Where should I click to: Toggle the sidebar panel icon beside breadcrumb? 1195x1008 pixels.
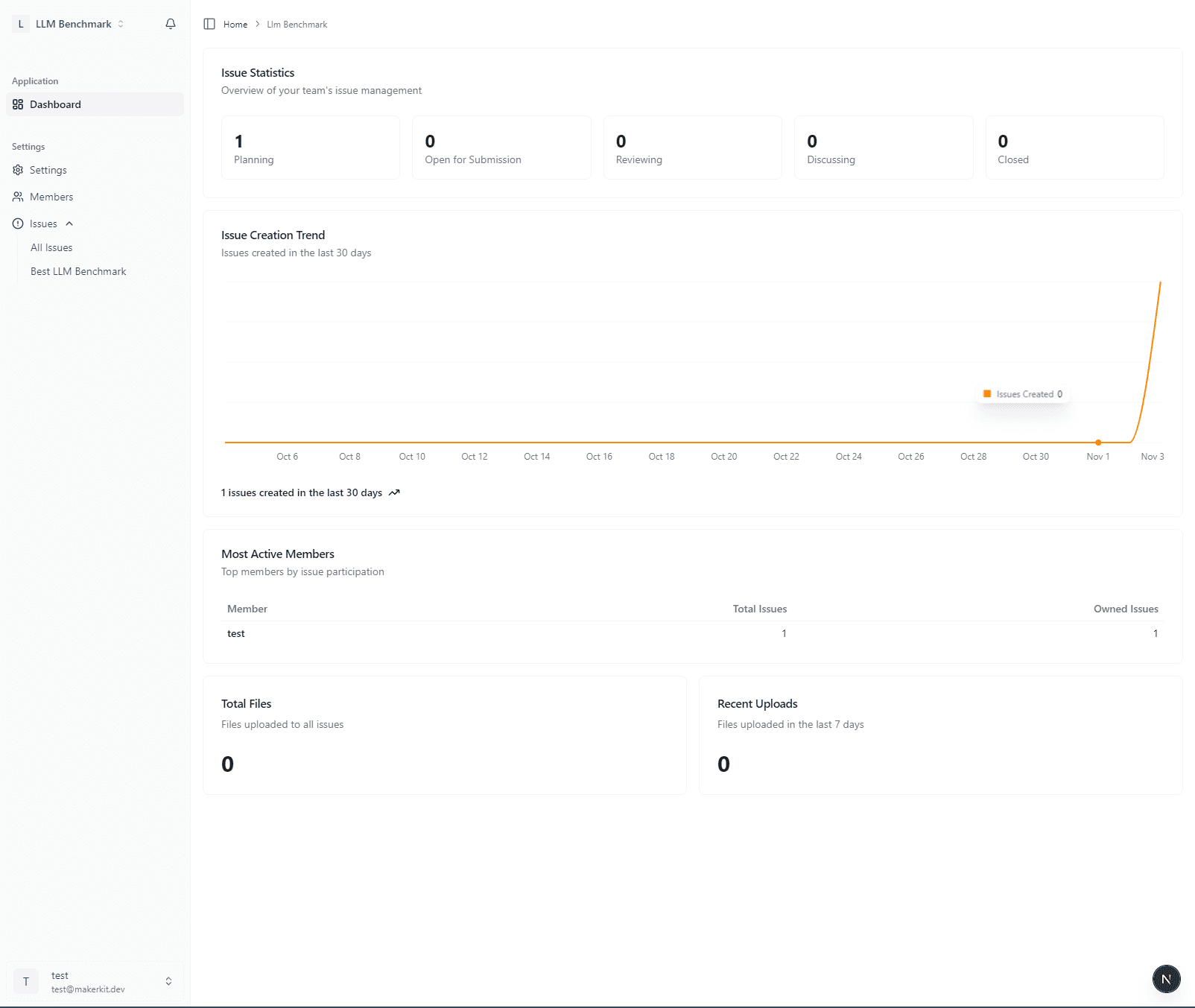(x=209, y=24)
